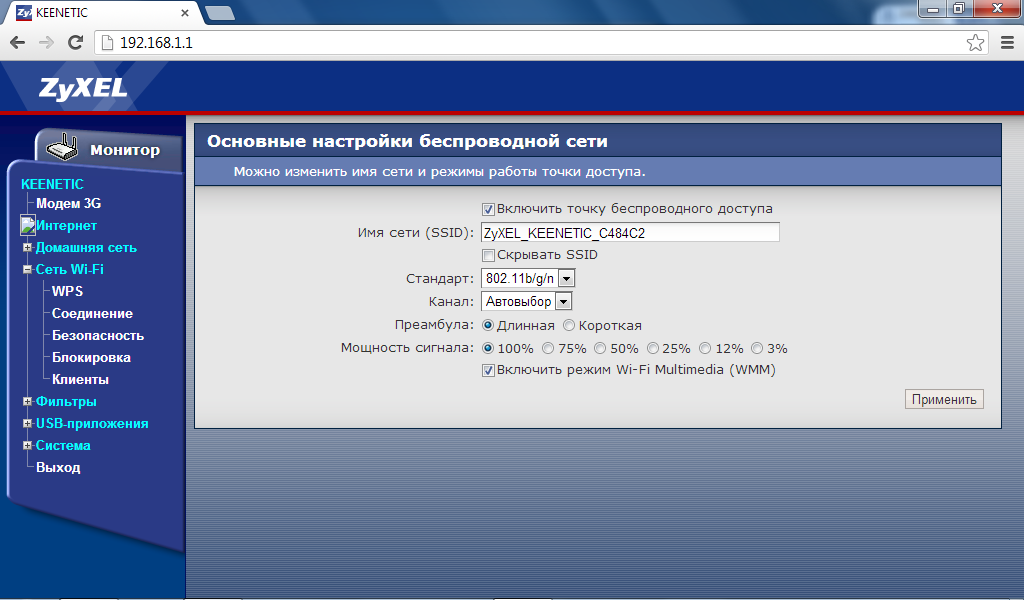Close the KEENETIC browser tab
This screenshot has width=1024, height=600.
[185, 12]
